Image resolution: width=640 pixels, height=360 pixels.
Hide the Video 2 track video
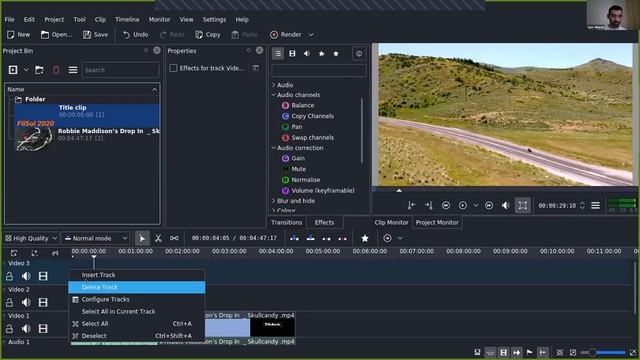point(43,302)
